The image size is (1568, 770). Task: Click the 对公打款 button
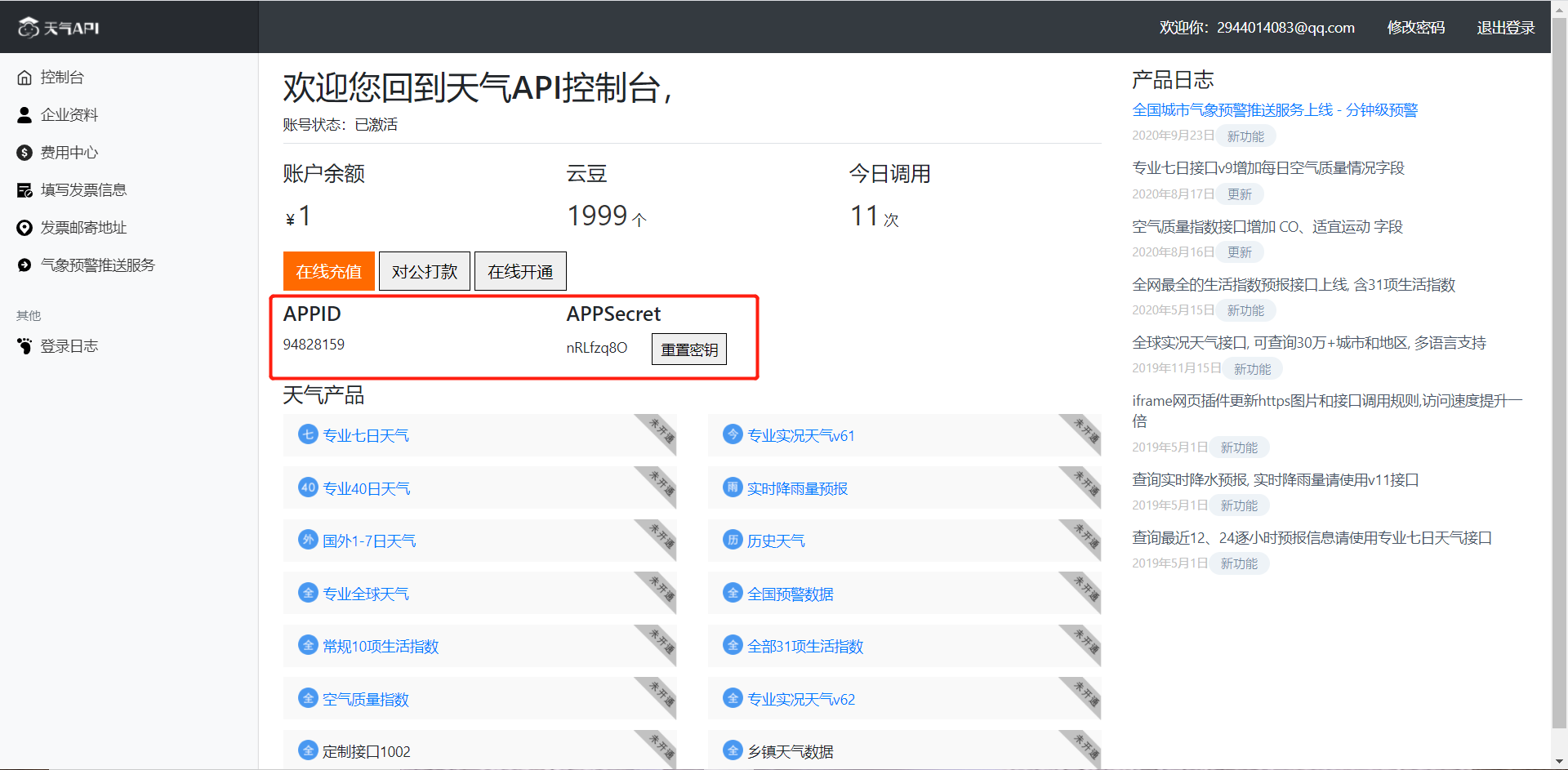(425, 271)
